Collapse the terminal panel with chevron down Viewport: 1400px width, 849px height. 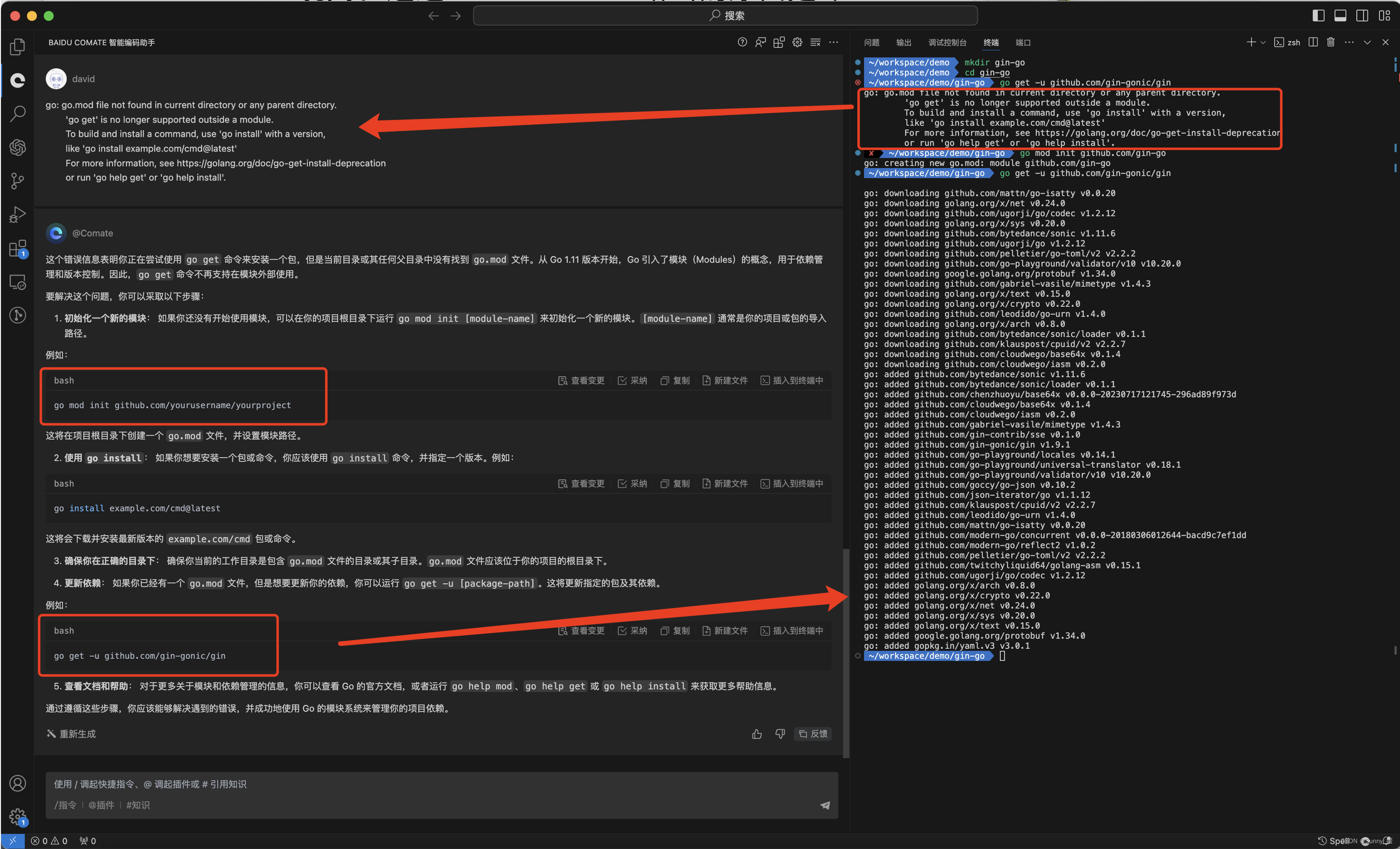tap(1367, 43)
